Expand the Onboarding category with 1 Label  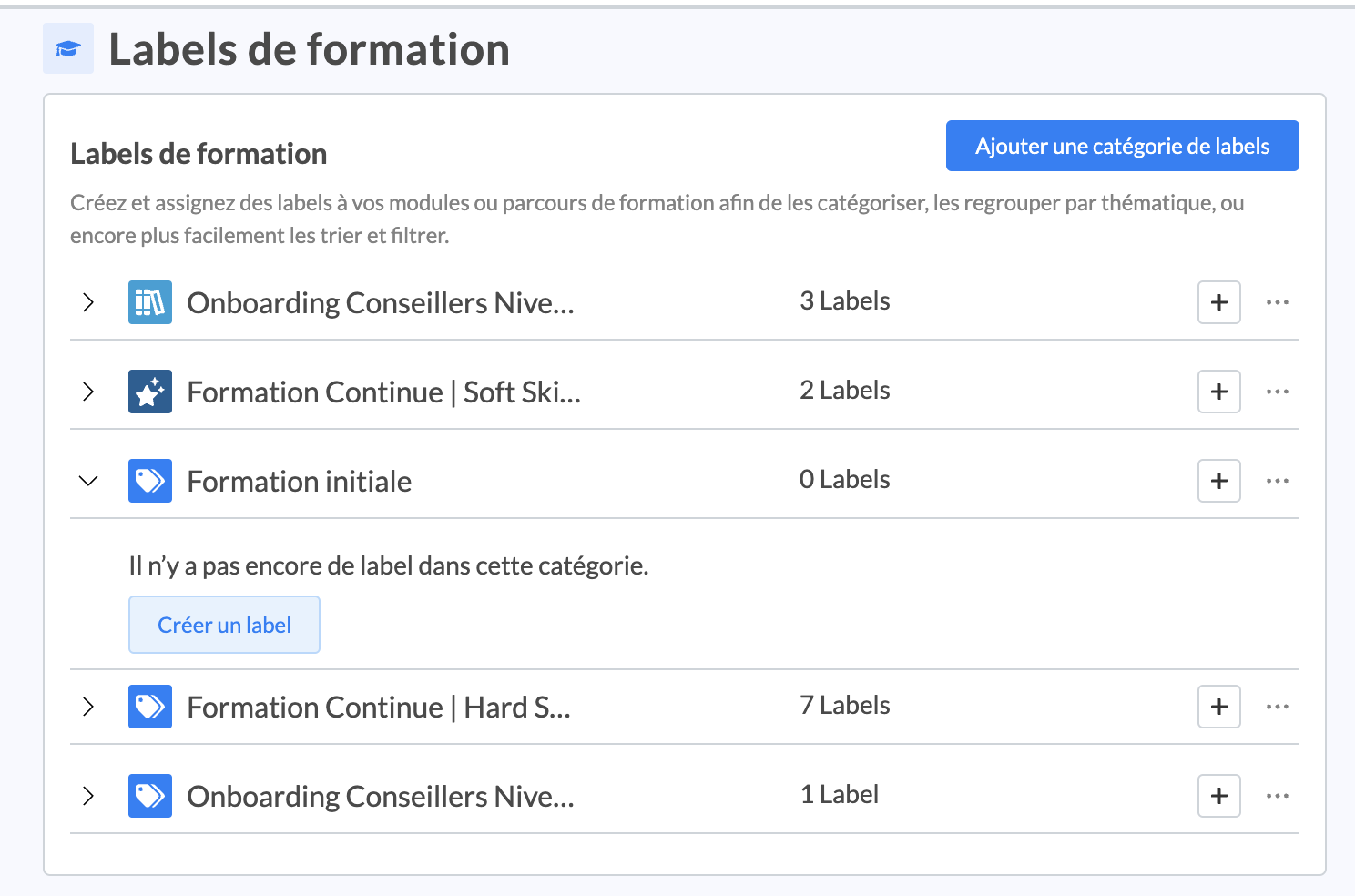point(88,796)
